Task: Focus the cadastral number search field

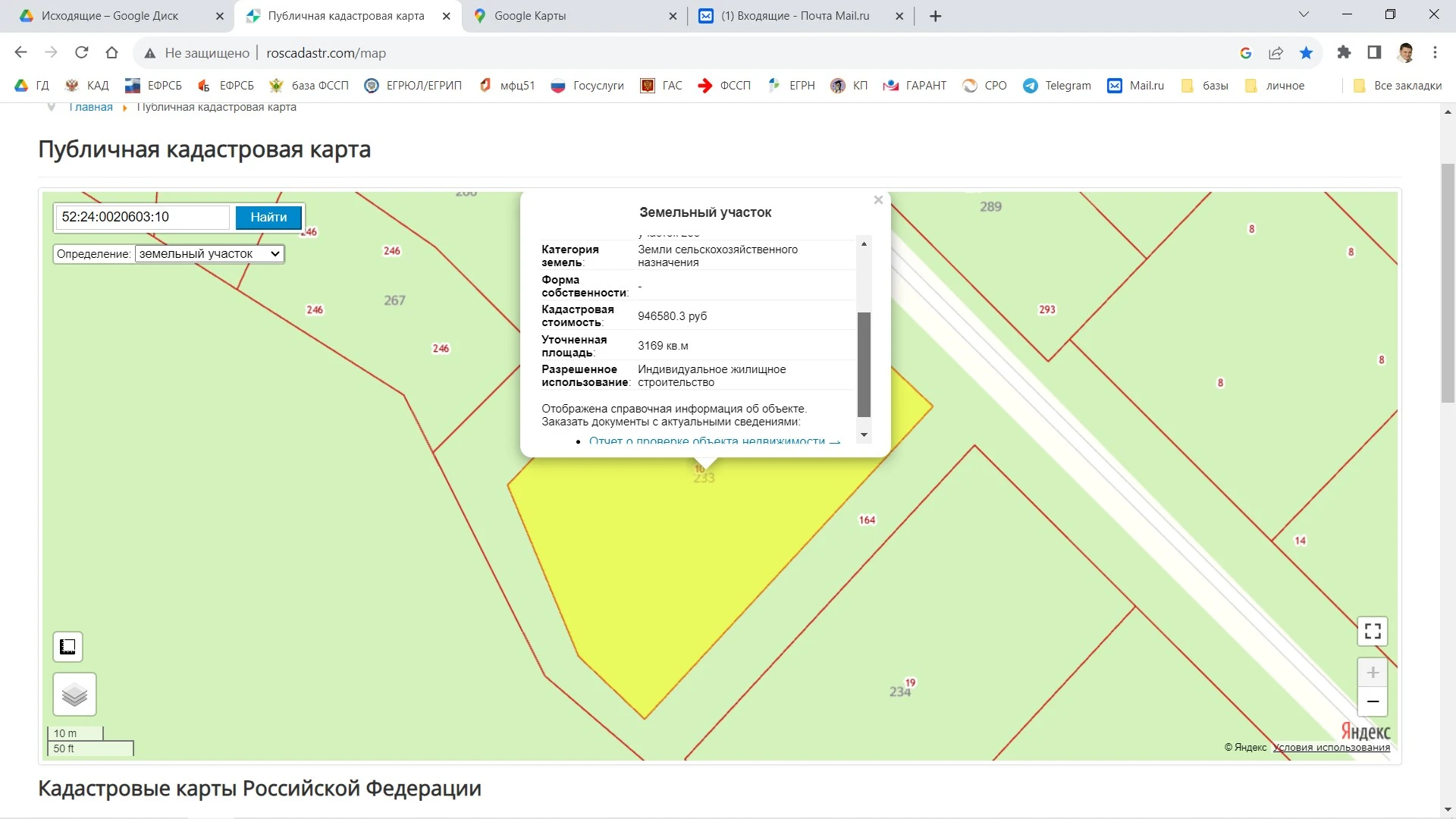Action: tap(143, 217)
